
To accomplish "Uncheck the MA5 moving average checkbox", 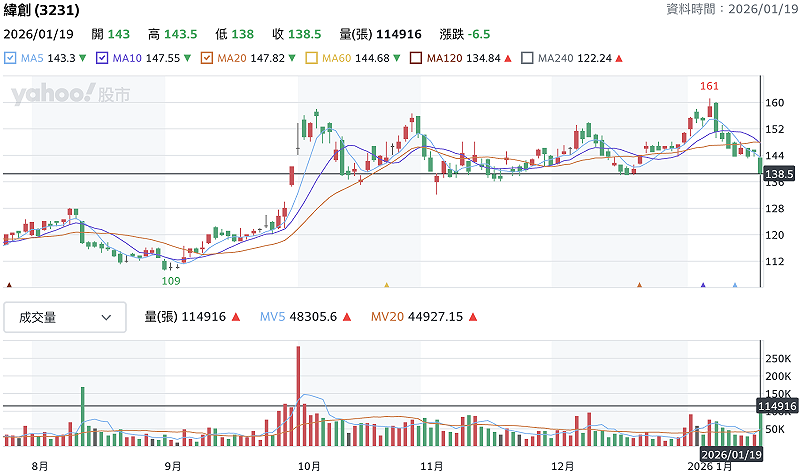I will pyautogui.click(x=11, y=58).
